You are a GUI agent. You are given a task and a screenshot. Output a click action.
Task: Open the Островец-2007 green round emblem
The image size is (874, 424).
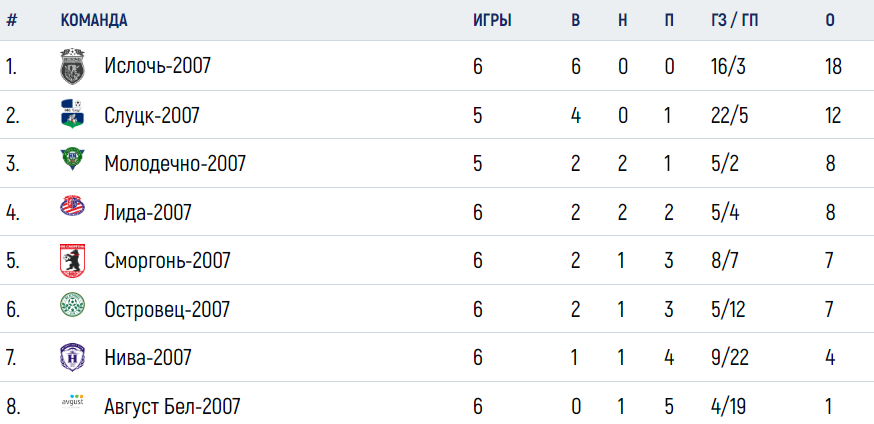[x=72, y=305]
